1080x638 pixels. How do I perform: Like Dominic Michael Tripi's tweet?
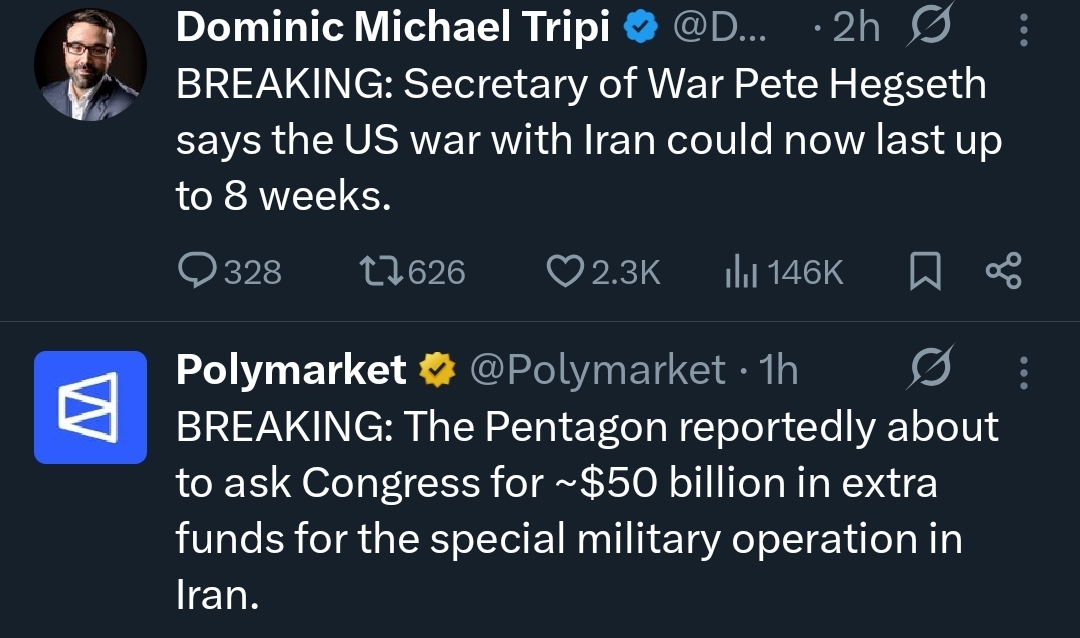pos(567,271)
